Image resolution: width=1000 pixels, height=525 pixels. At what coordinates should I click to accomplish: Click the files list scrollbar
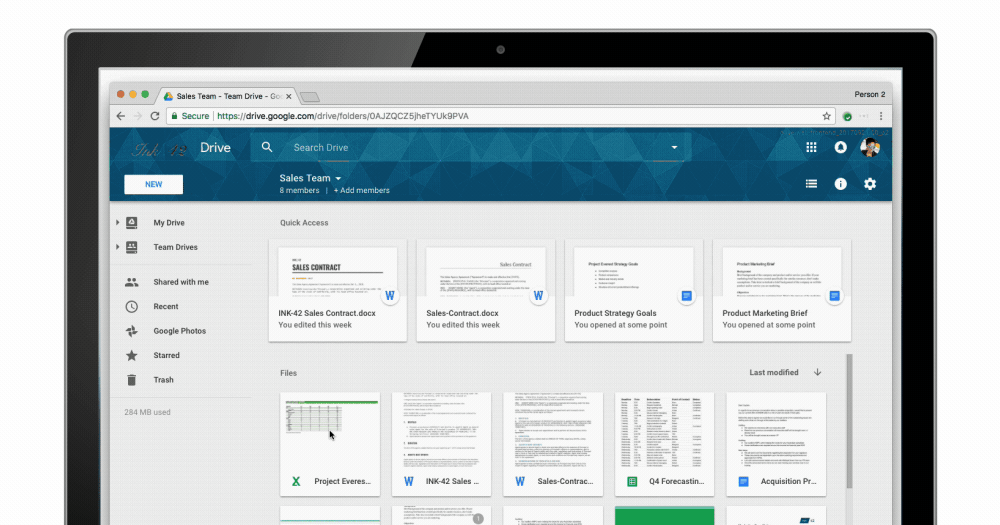(x=851, y=420)
